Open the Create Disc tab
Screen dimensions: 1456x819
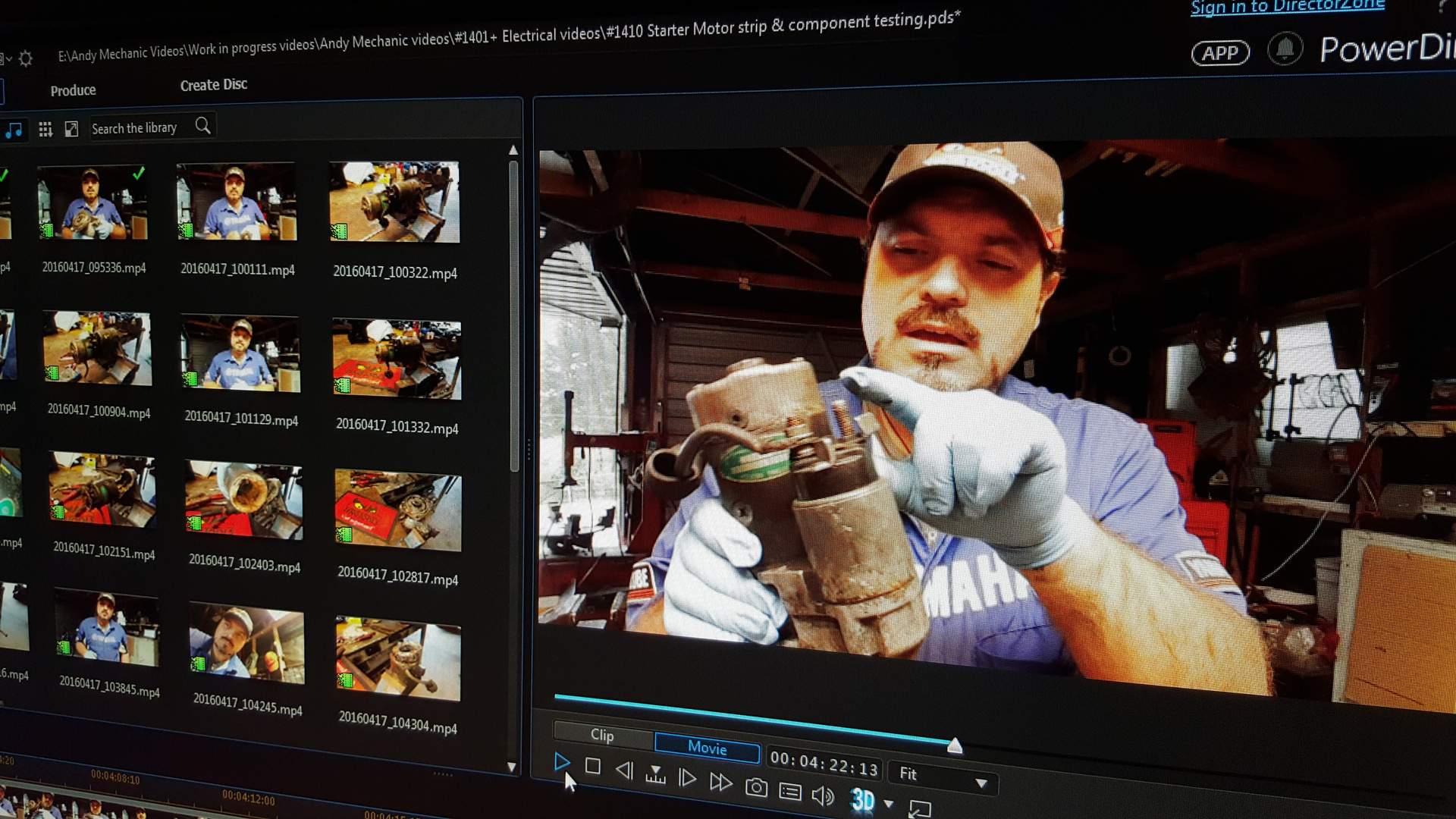pyautogui.click(x=214, y=85)
